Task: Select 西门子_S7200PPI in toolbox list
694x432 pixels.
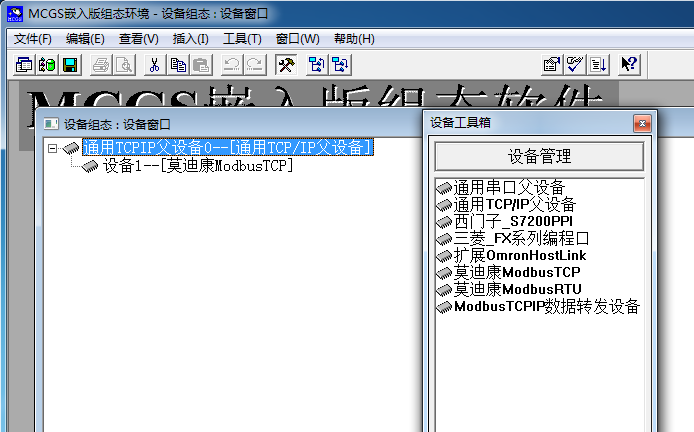Action: pos(513,221)
